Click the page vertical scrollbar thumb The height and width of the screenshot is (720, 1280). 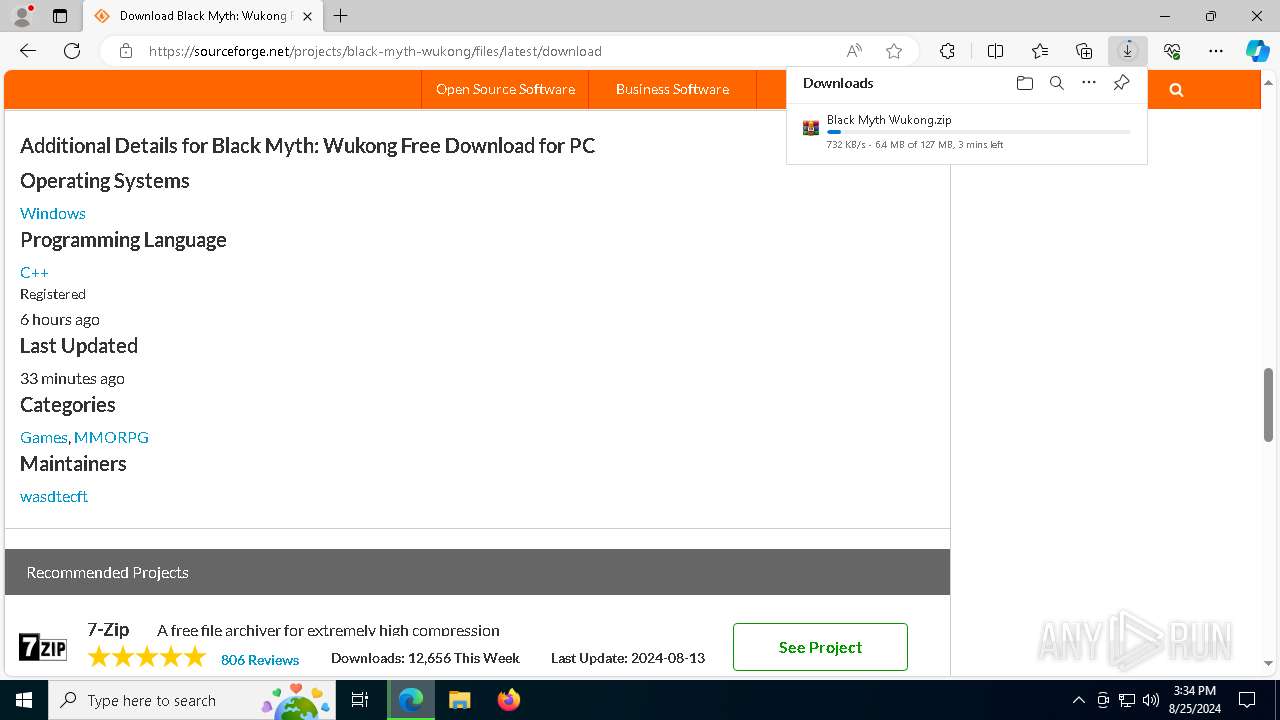click(1268, 405)
